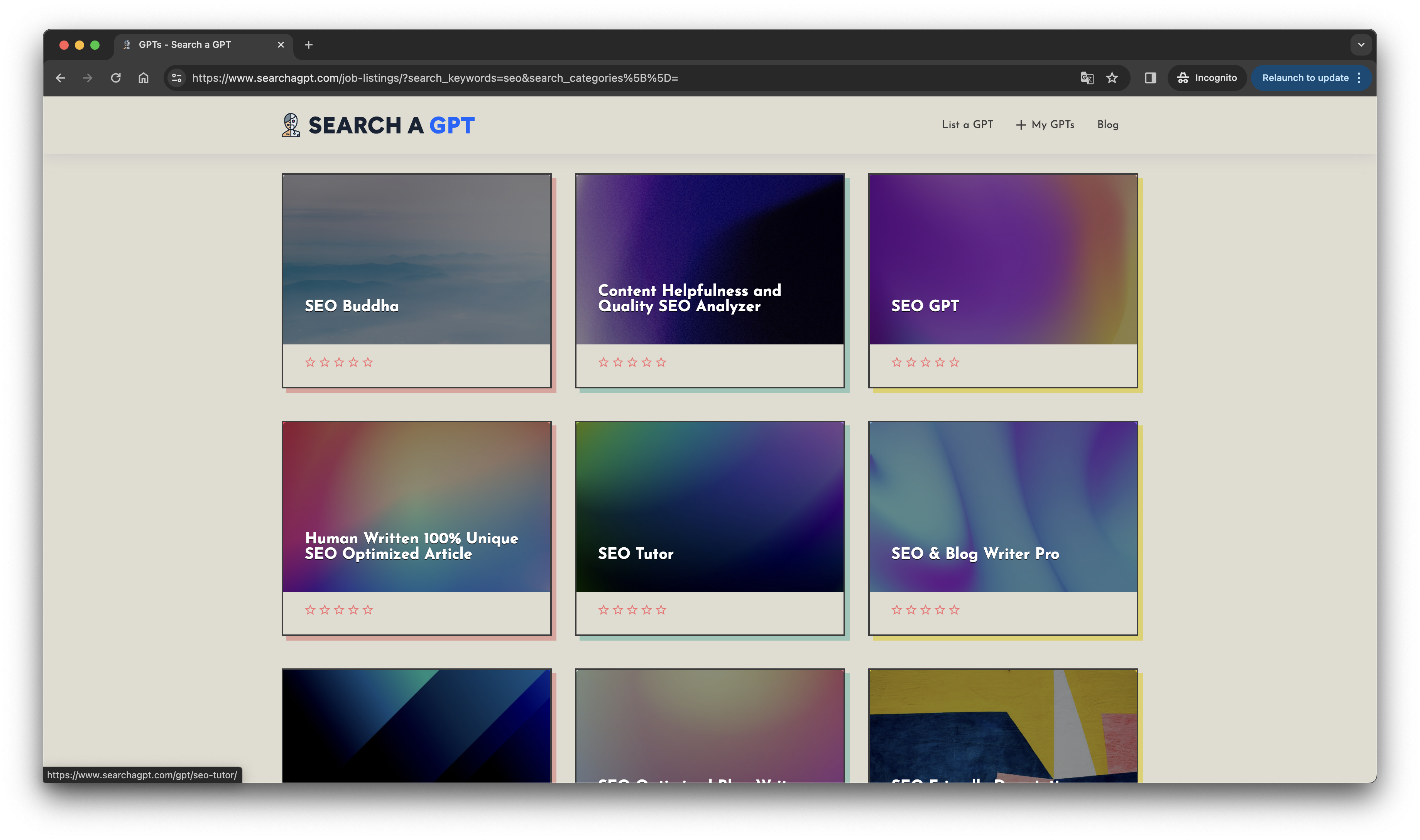1420x840 pixels.
Task: Open the Blog menu item
Action: pyautogui.click(x=1107, y=125)
